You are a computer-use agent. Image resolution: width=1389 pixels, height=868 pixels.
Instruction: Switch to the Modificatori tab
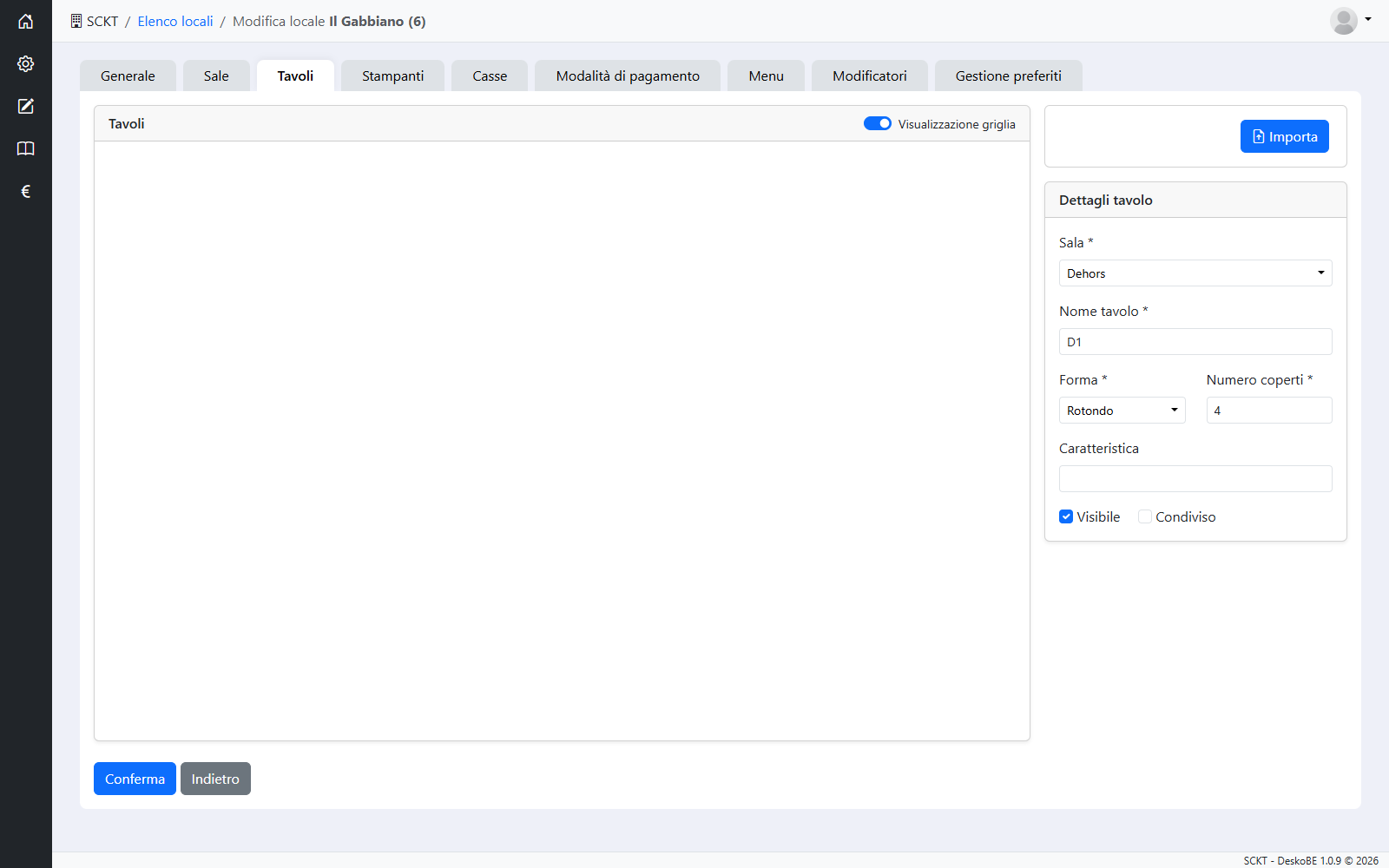pos(869,76)
